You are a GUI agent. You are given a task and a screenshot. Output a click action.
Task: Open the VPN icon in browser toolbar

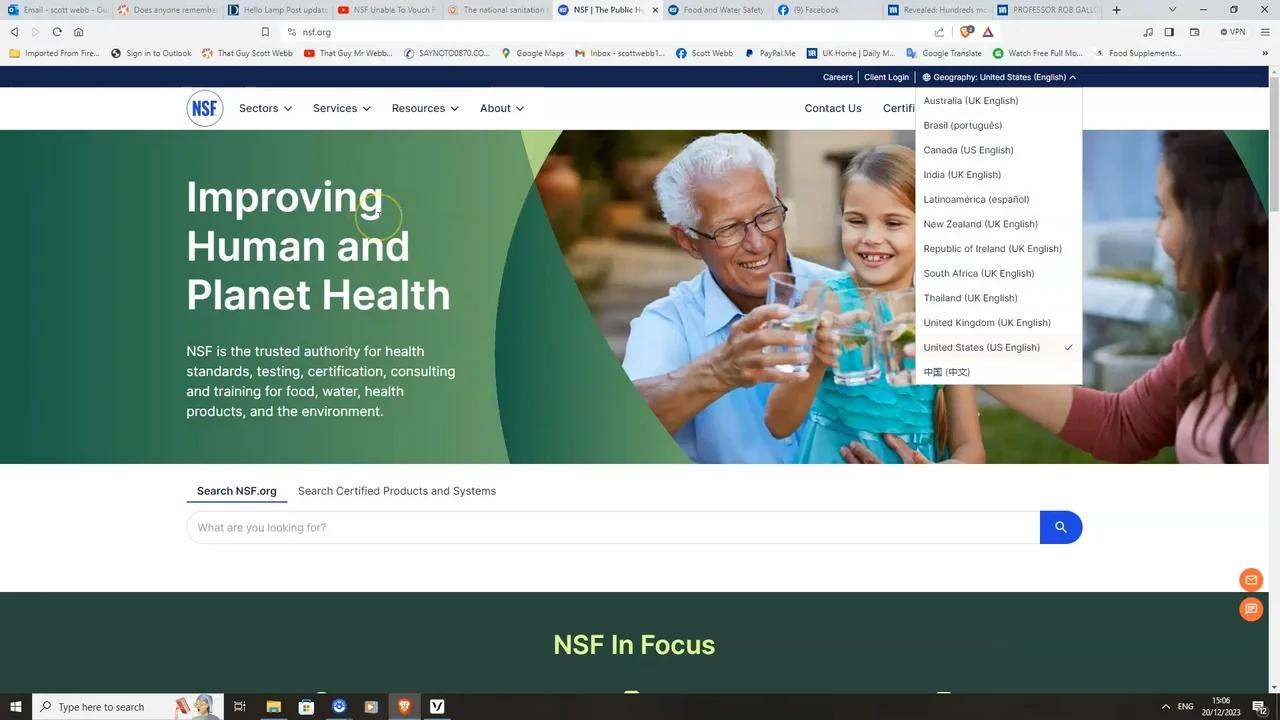tap(1234, 31)
